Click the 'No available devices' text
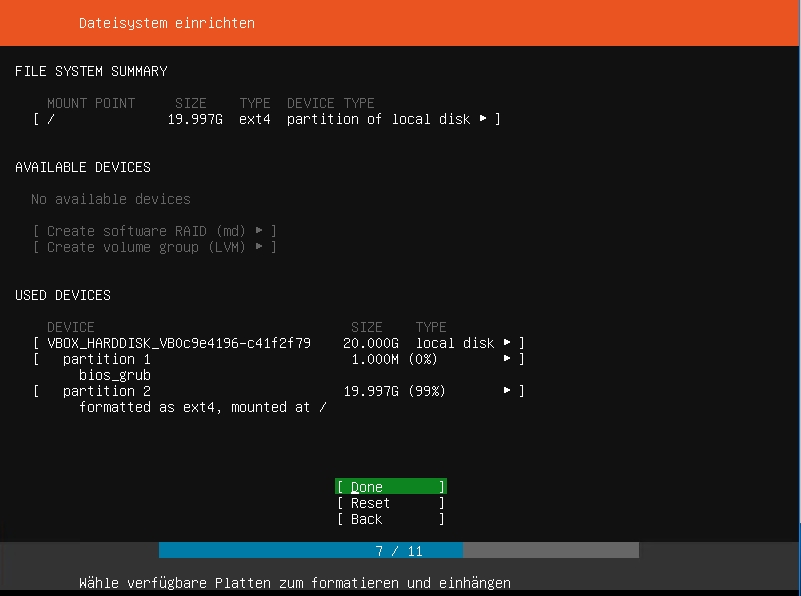The image size is (801, 596). click(x=110, y=199)
